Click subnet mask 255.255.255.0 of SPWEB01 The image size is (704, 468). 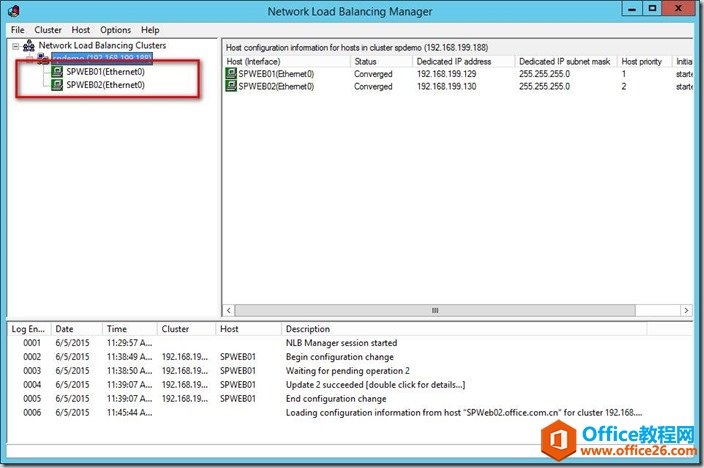click(545, 74)
